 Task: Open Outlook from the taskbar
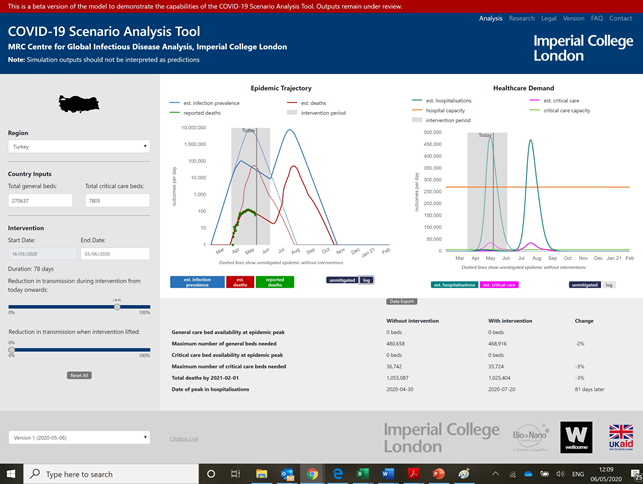(287, 473)
